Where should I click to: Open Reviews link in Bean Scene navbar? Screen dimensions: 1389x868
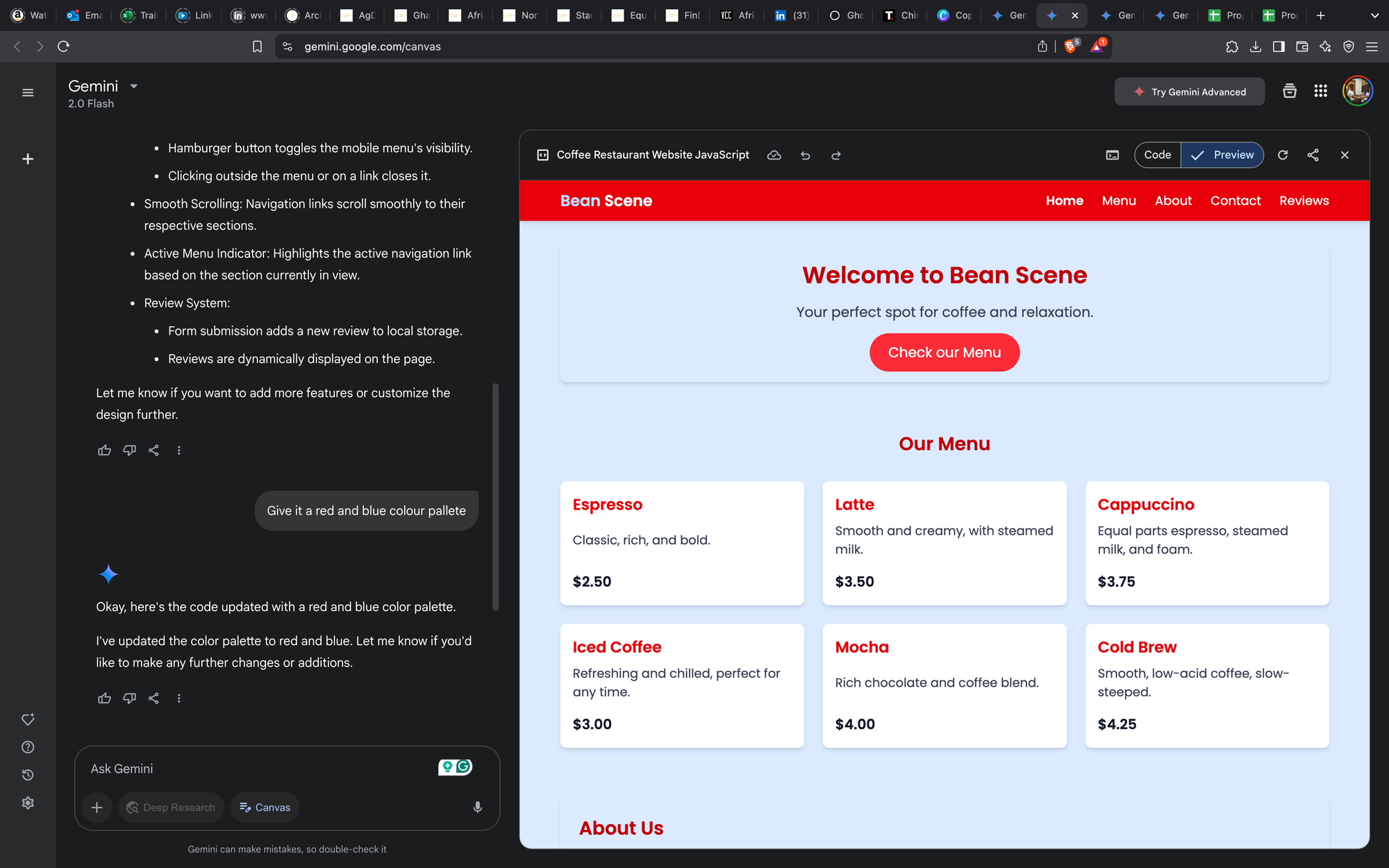click(1304, 201)
